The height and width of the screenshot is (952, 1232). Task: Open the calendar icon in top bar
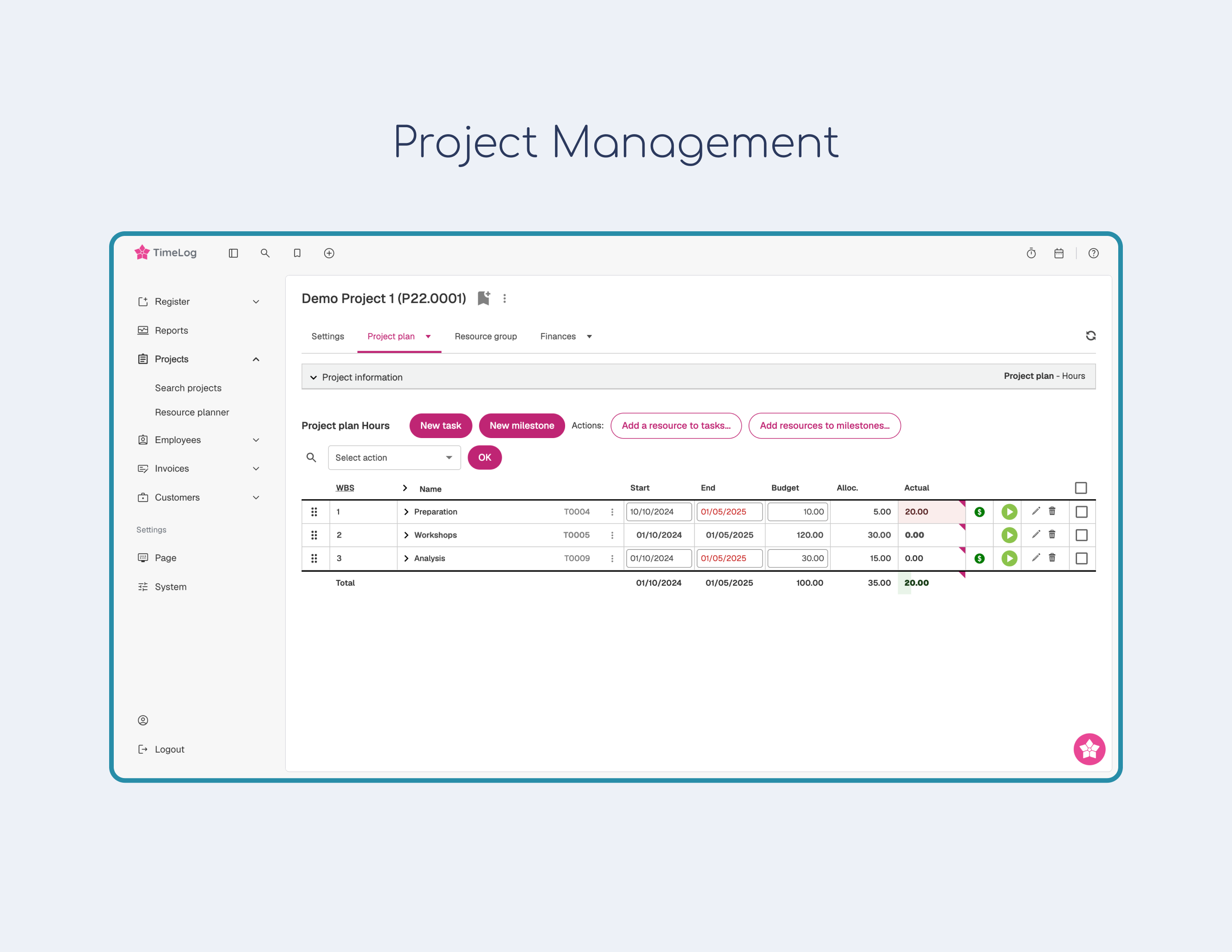point(1059,253)
